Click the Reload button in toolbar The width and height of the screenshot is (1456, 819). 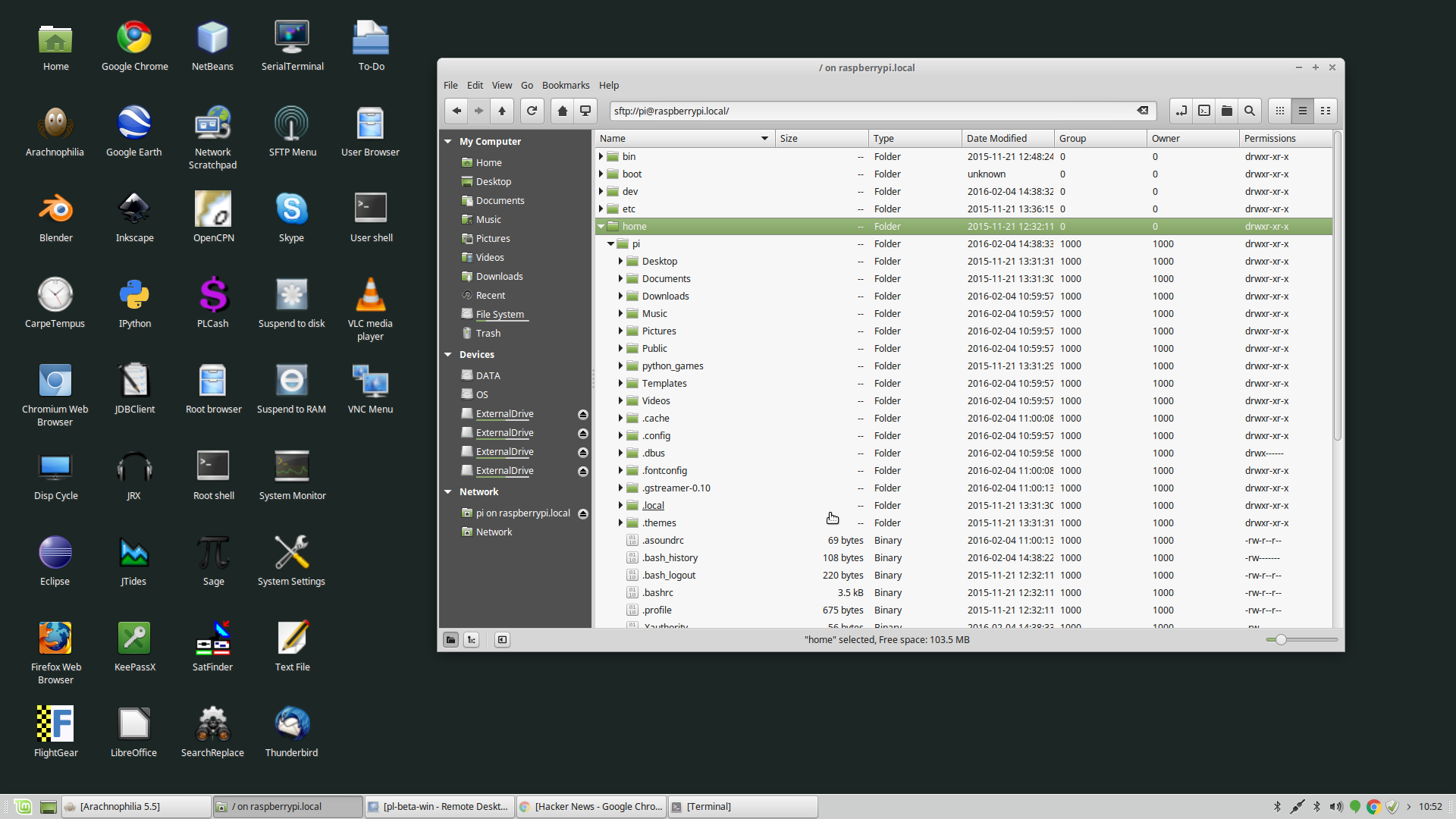point(532,111)
